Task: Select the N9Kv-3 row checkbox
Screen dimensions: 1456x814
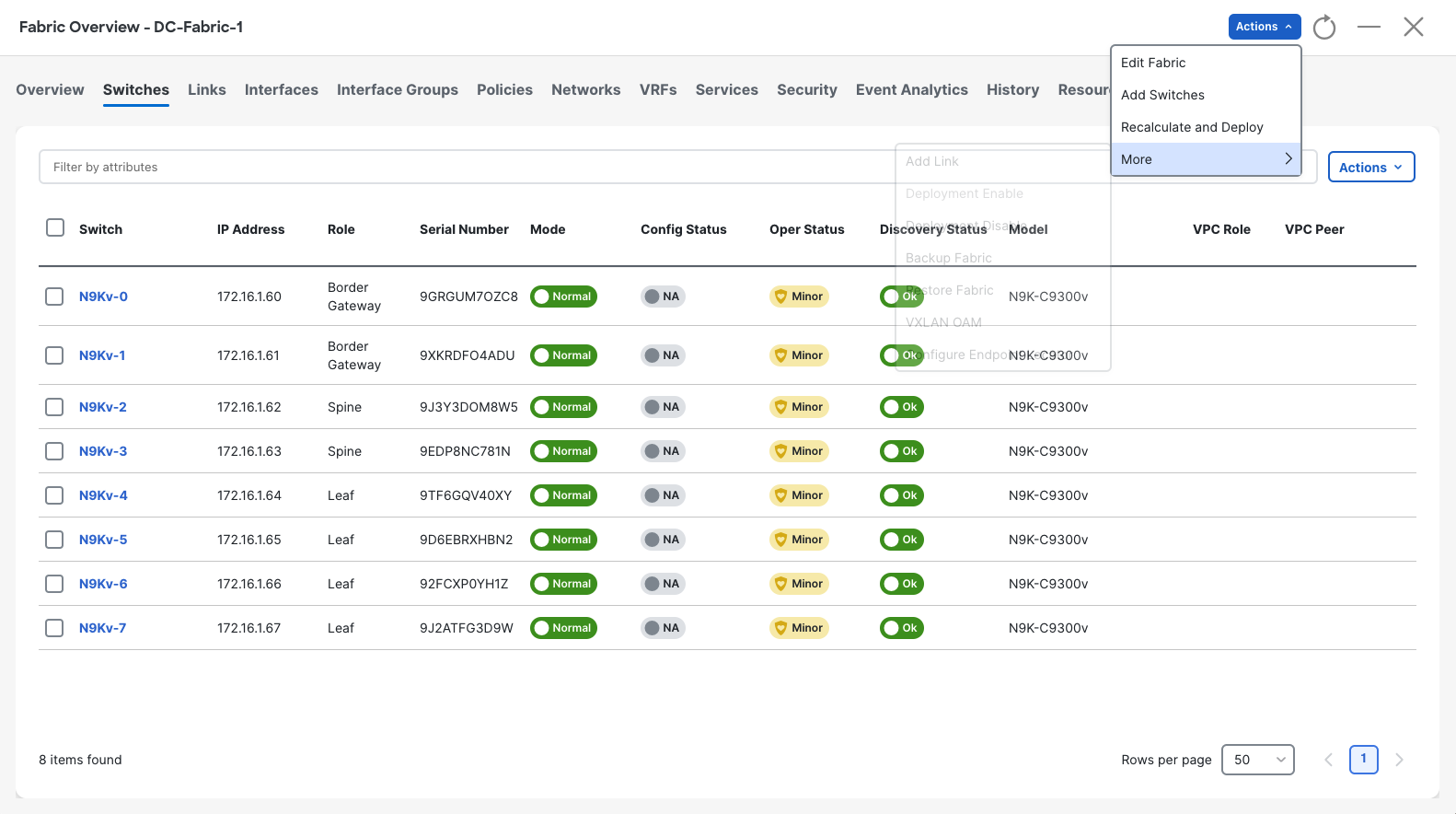Action: coord(54,451)
